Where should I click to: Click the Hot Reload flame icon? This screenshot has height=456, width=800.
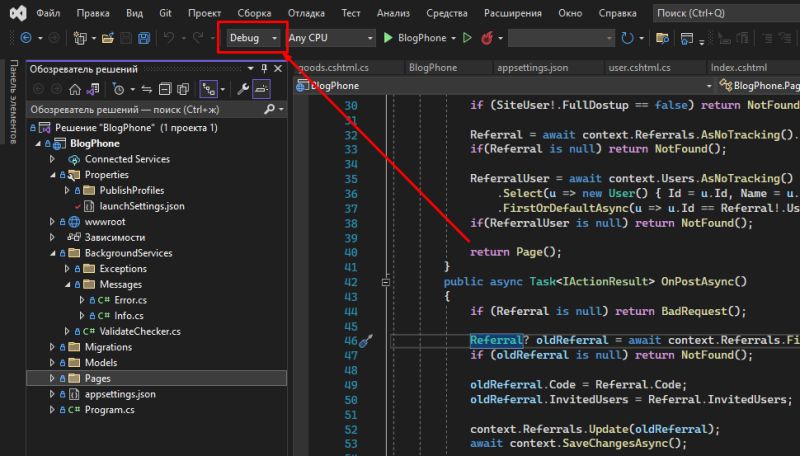click(487, 38)
